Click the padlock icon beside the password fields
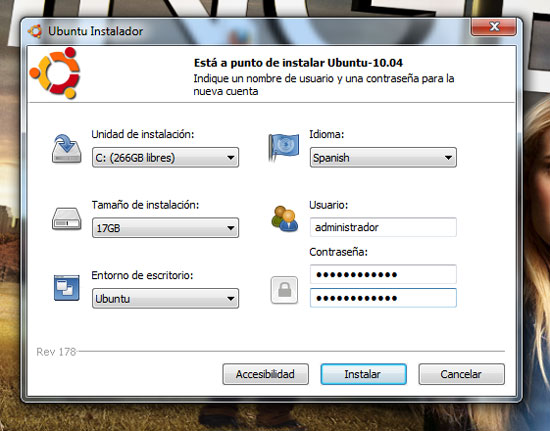The image size is (550, 431). click(284, 290)
